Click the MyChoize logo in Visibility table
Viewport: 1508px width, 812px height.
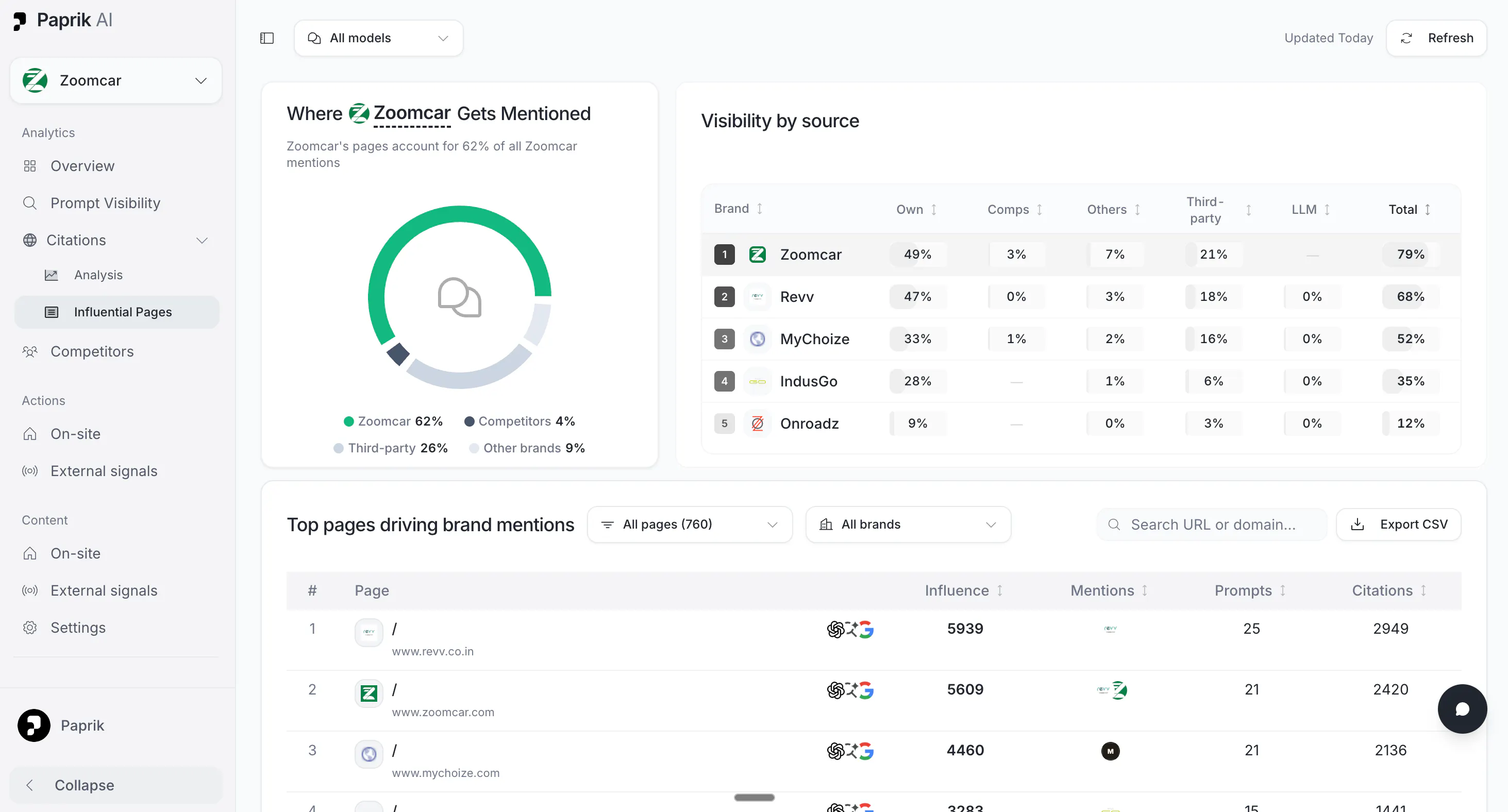(x=758, y=339)
